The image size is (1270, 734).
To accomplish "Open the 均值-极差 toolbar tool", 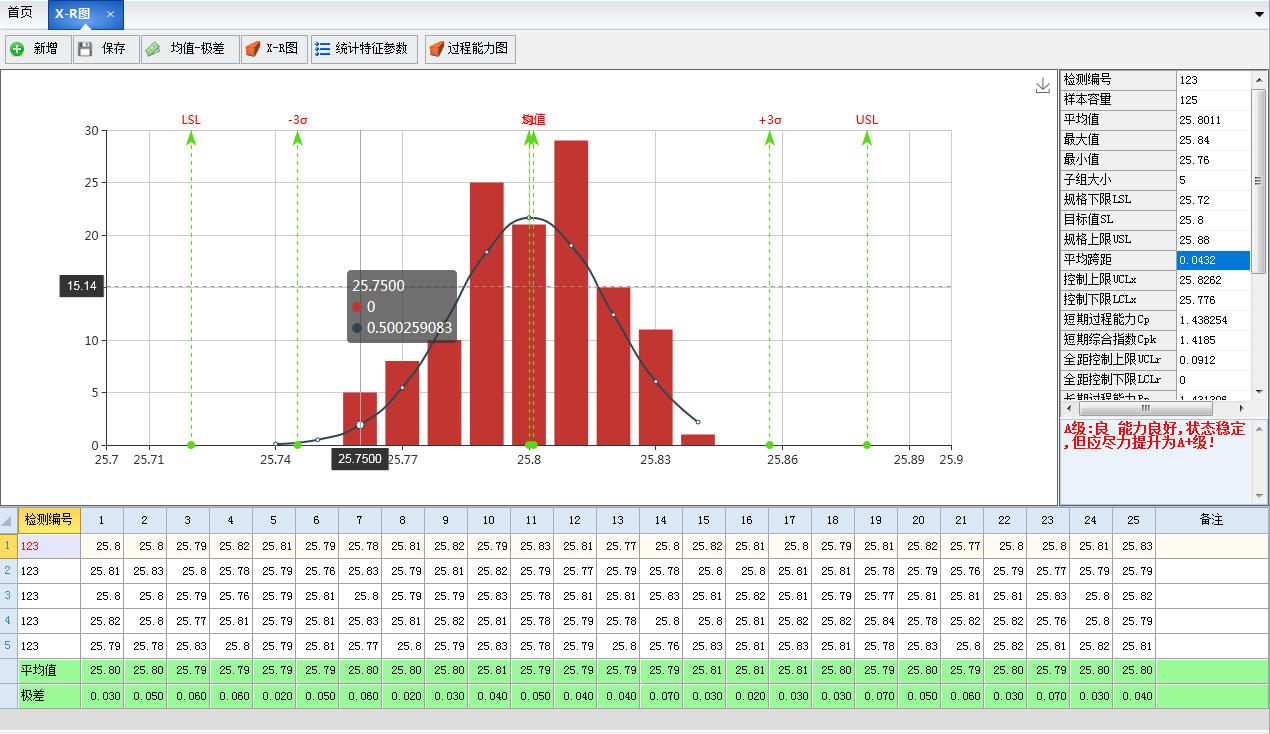I will (190, 49).
